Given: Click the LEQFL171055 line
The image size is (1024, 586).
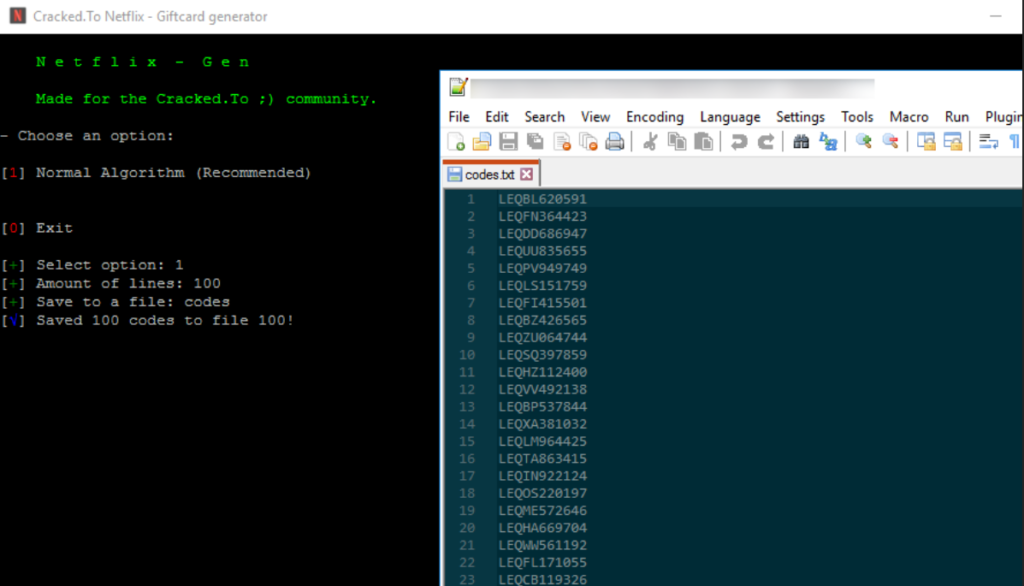Looking at the screenshot, I should tap(543, 562).
